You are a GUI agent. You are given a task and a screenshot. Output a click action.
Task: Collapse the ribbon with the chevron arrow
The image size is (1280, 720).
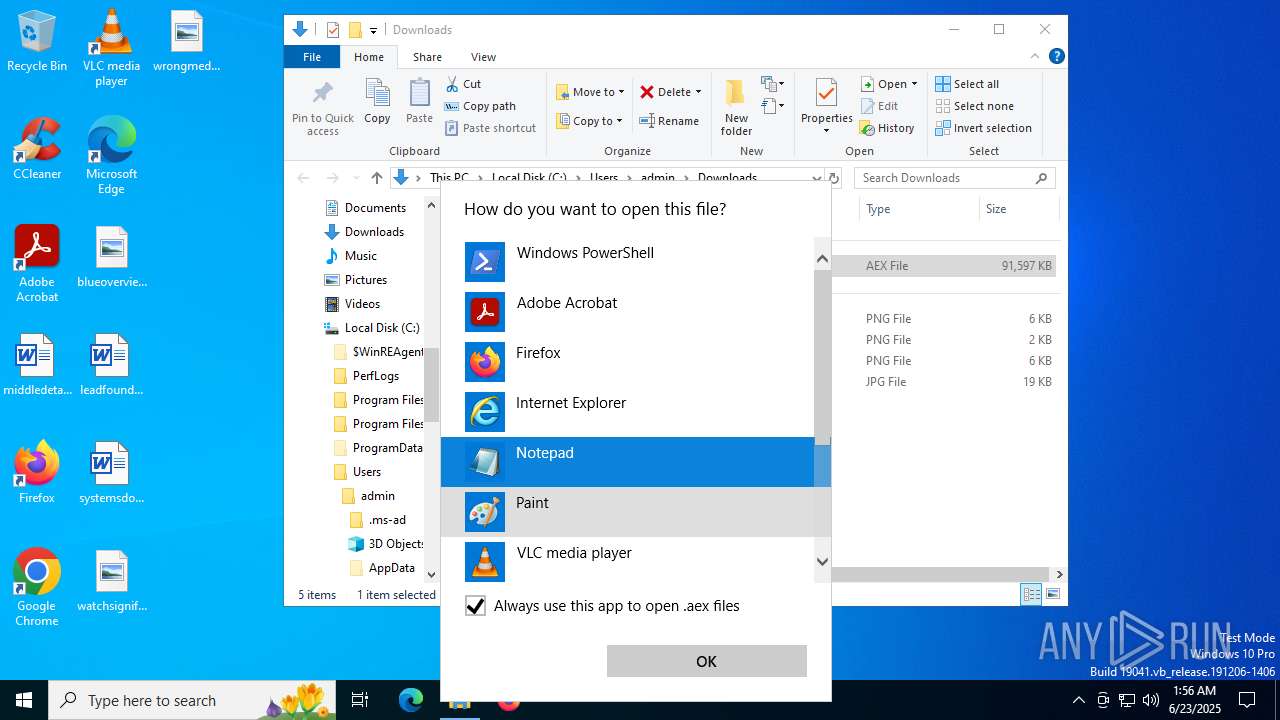[x=1035, y=57]
